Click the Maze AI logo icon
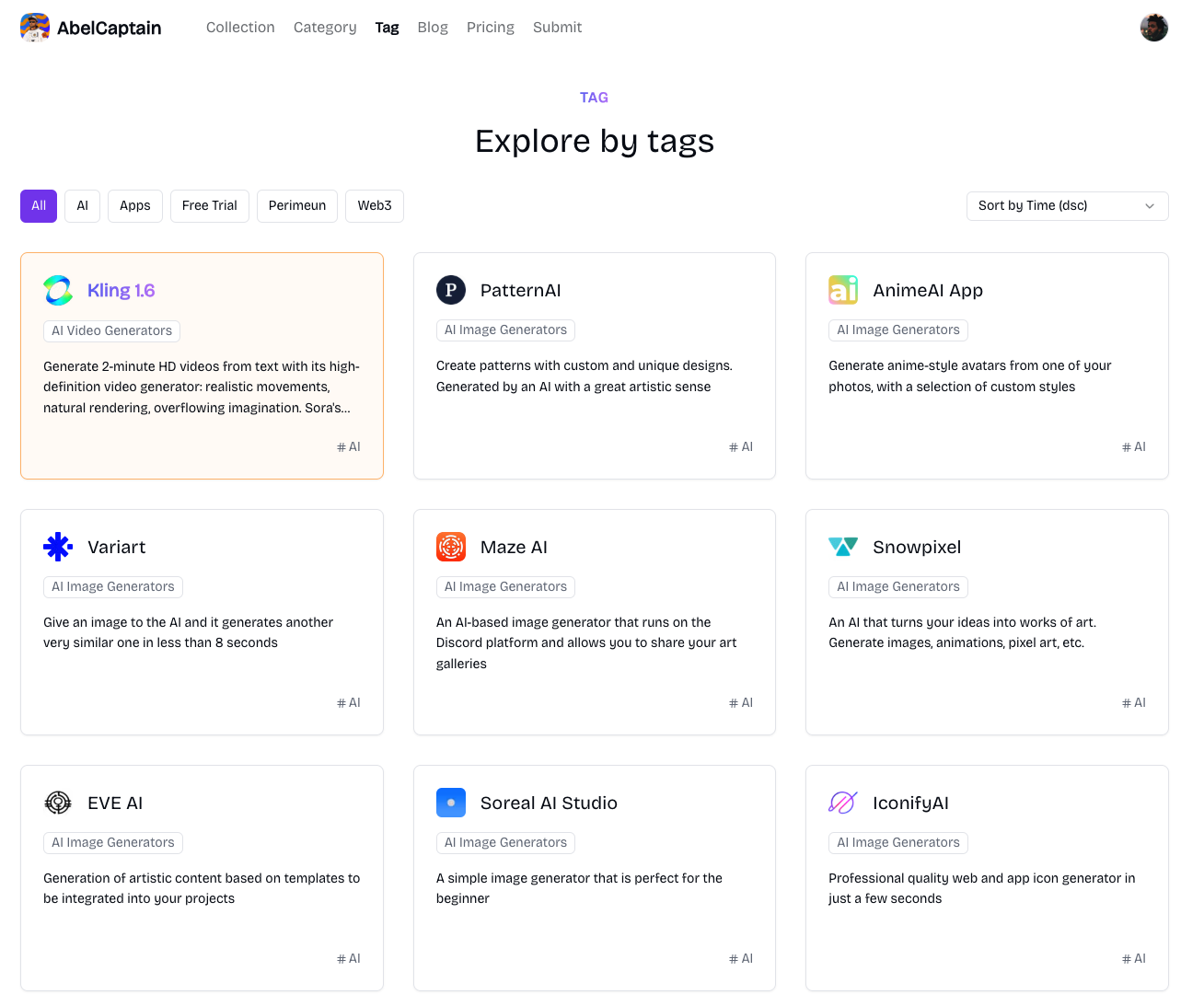The height and width of the screenshot is (1006, 1204). coord(451,547)
